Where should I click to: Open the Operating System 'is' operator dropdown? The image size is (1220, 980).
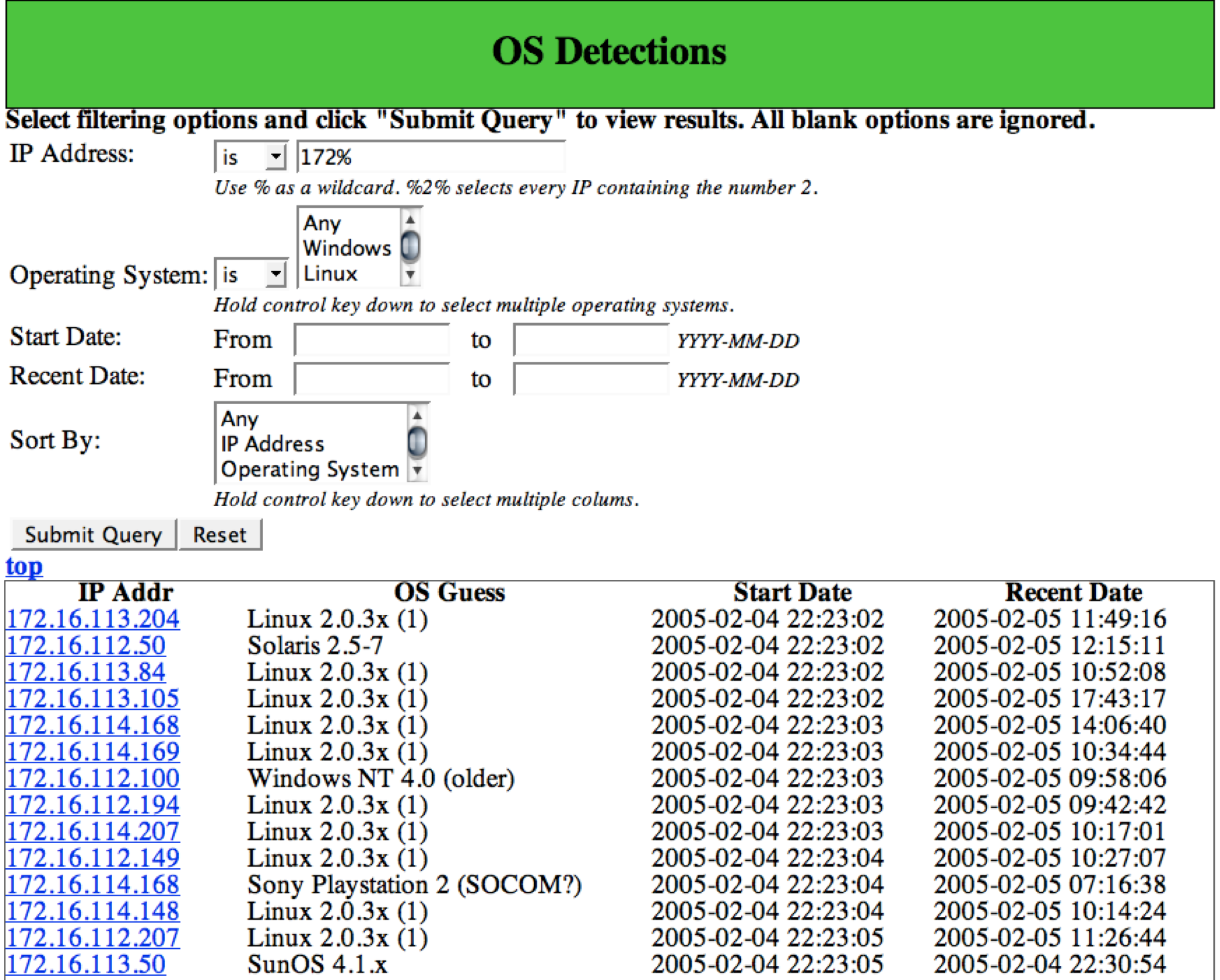(x=251, y=275)
